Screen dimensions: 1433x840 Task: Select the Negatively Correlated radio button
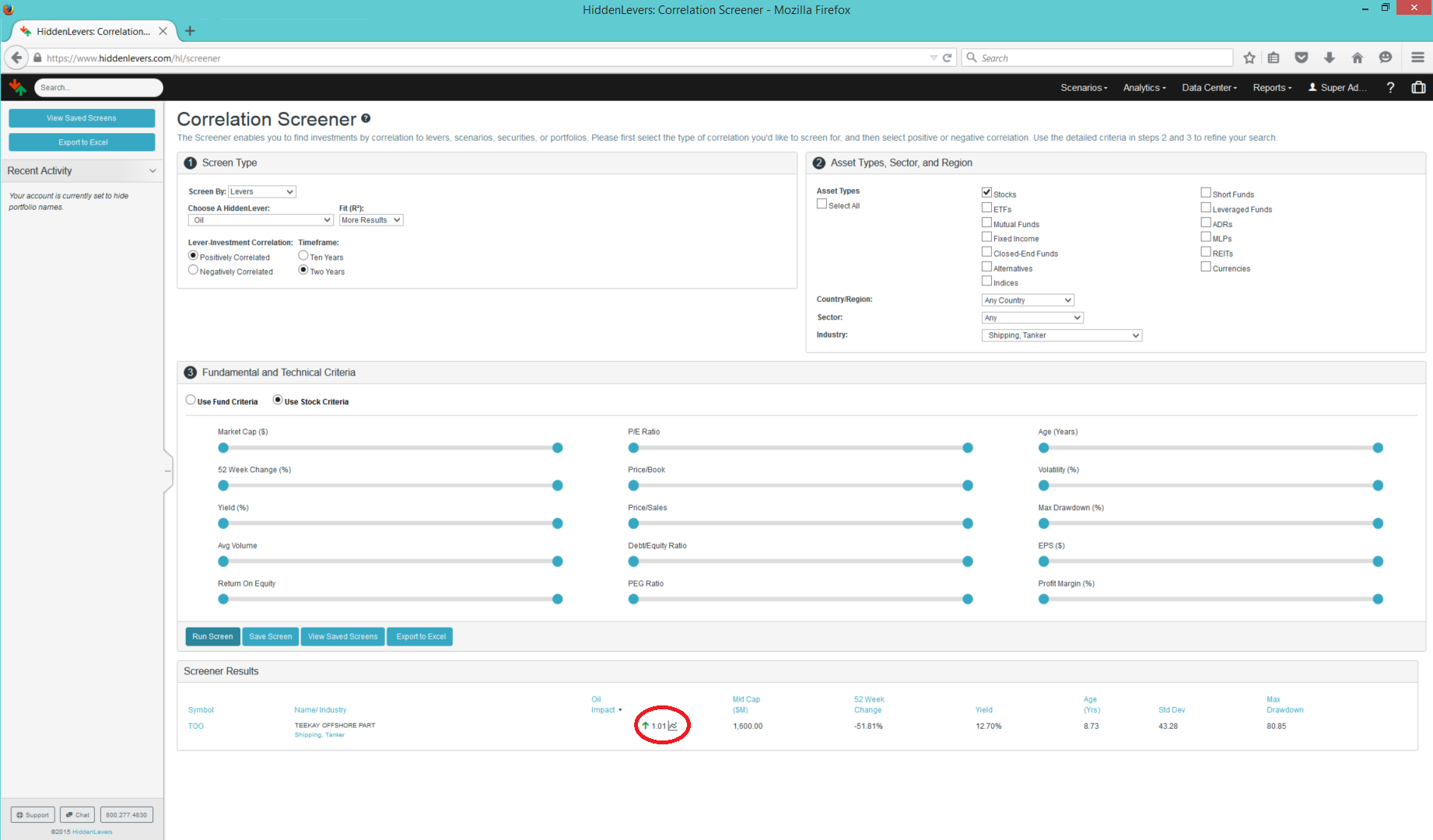193,270
